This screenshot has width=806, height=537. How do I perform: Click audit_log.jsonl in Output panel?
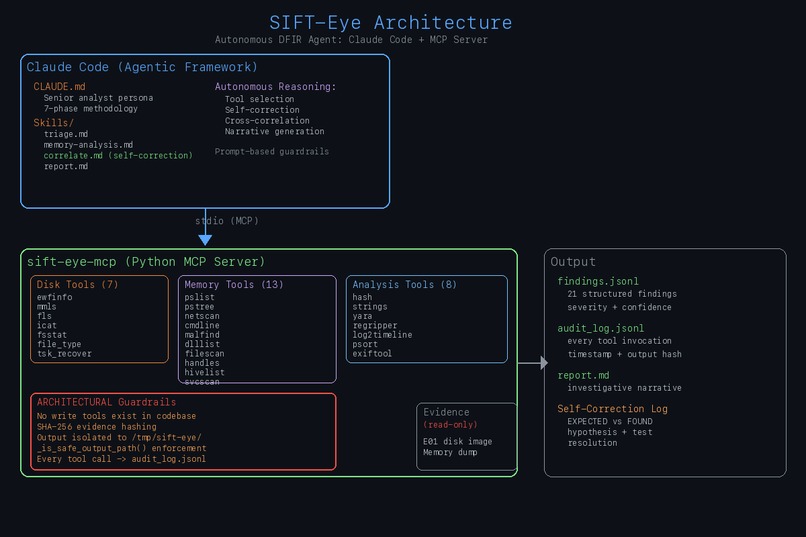point(601,328)
